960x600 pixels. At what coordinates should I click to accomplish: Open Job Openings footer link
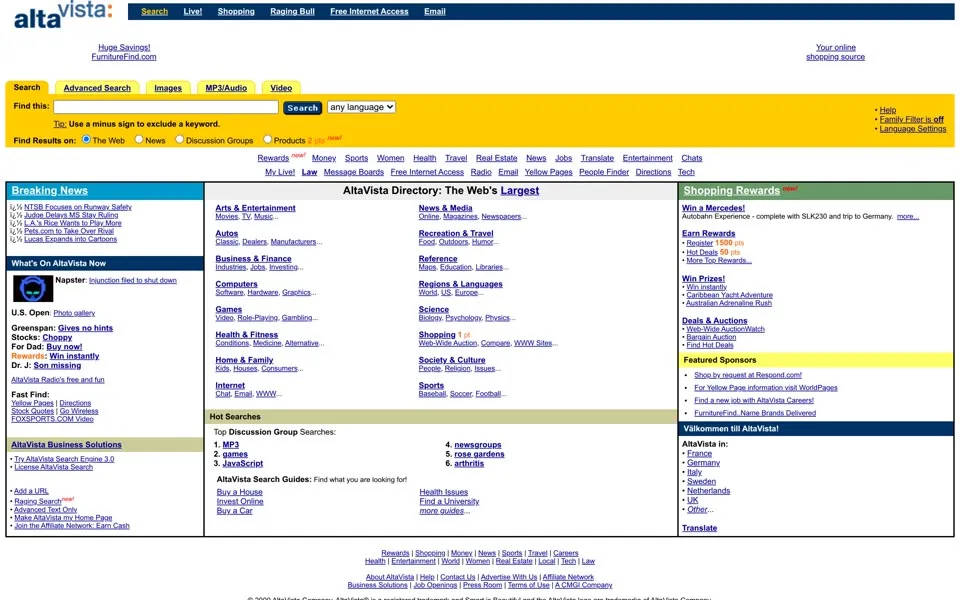point(435,585)
